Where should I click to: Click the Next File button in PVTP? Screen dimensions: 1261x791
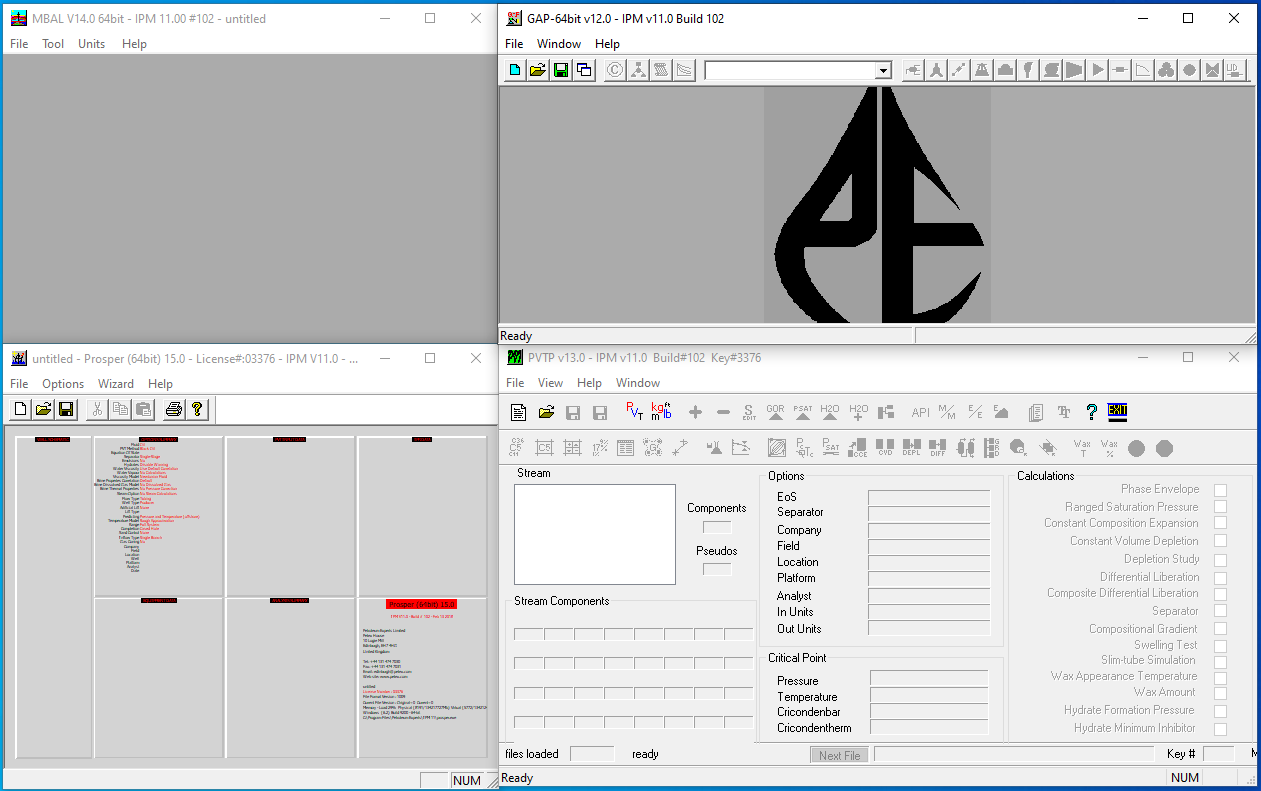[x=839, y=755]
